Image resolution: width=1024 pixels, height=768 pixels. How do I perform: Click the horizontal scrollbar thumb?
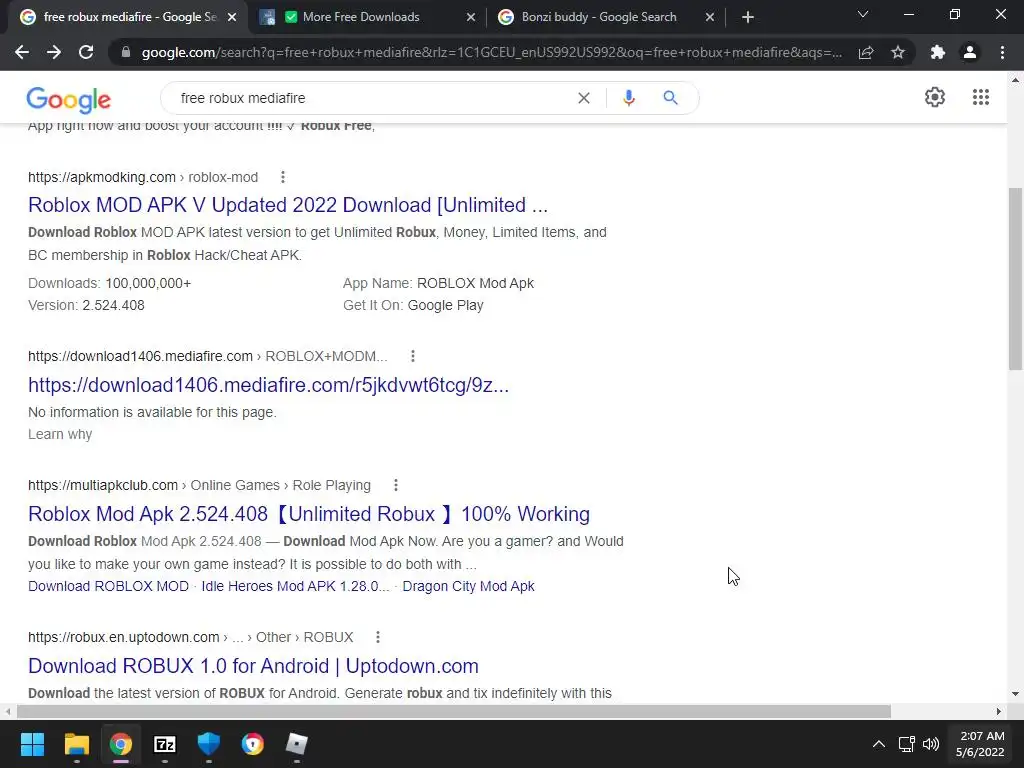click(x=454, y=711)
